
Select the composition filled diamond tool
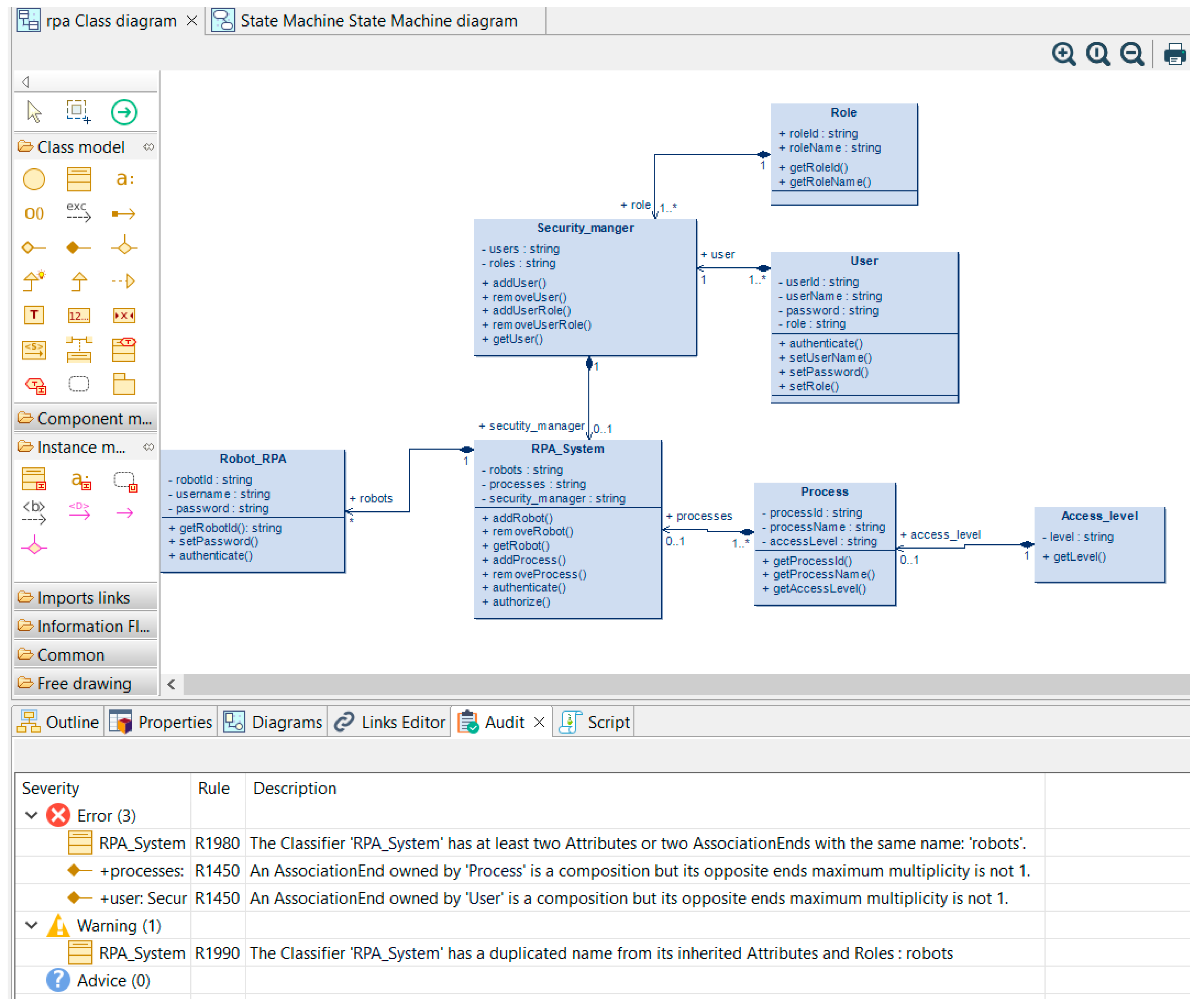click(x=79, y=248)
